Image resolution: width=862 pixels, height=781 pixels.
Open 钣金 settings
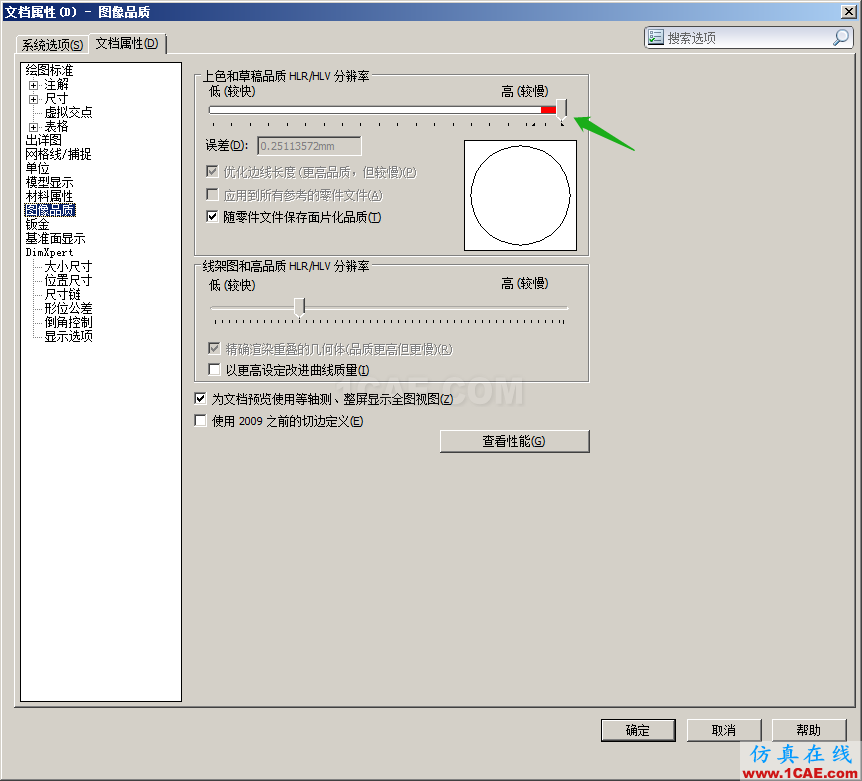[37, 225]
